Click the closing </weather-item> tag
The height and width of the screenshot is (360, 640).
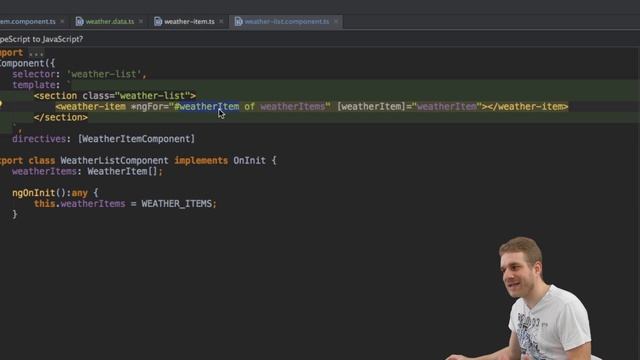pyautogui.click(x=528, y=107)
